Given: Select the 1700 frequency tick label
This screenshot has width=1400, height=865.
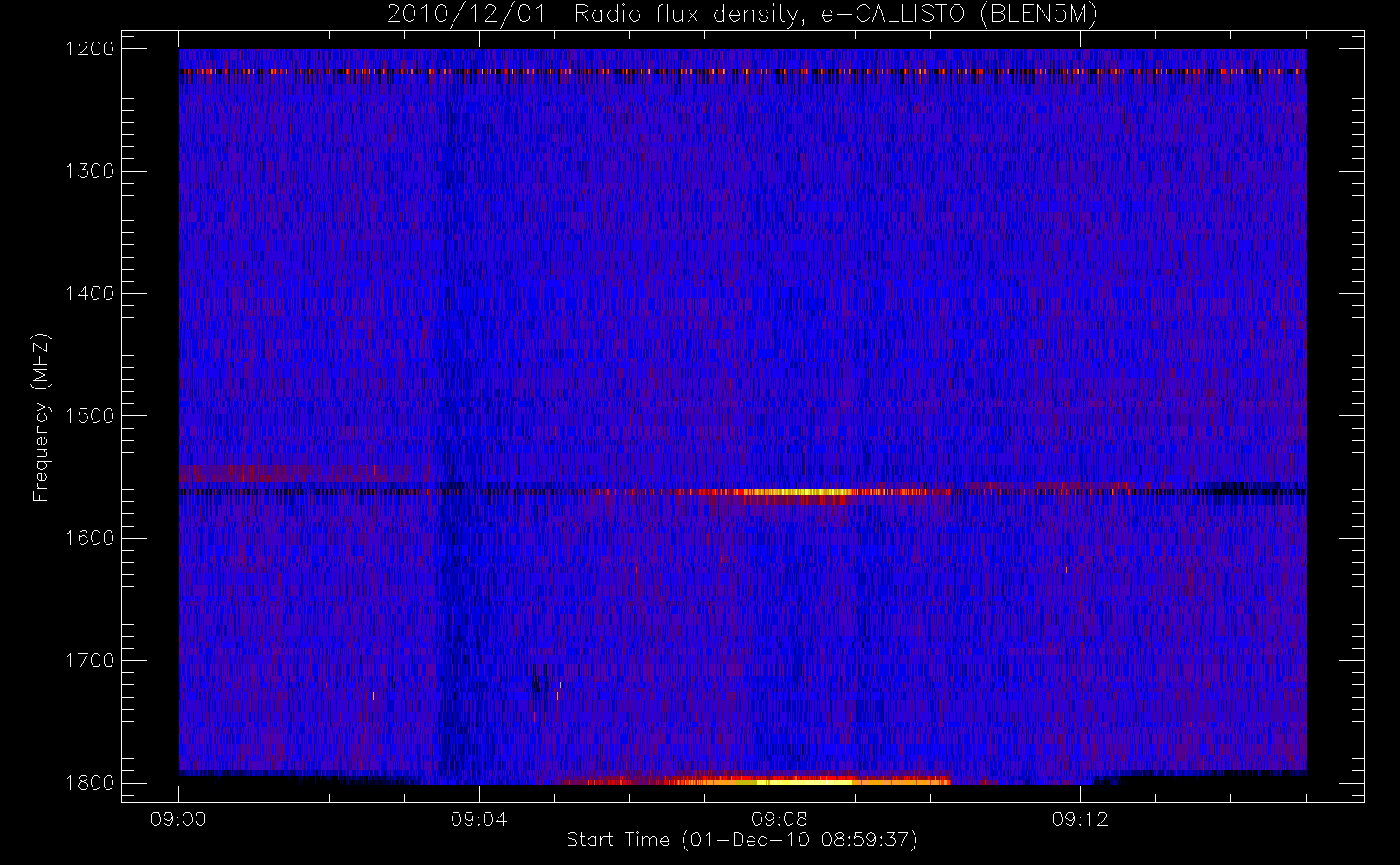Looking at the screenshot, I should coord(91,660).
